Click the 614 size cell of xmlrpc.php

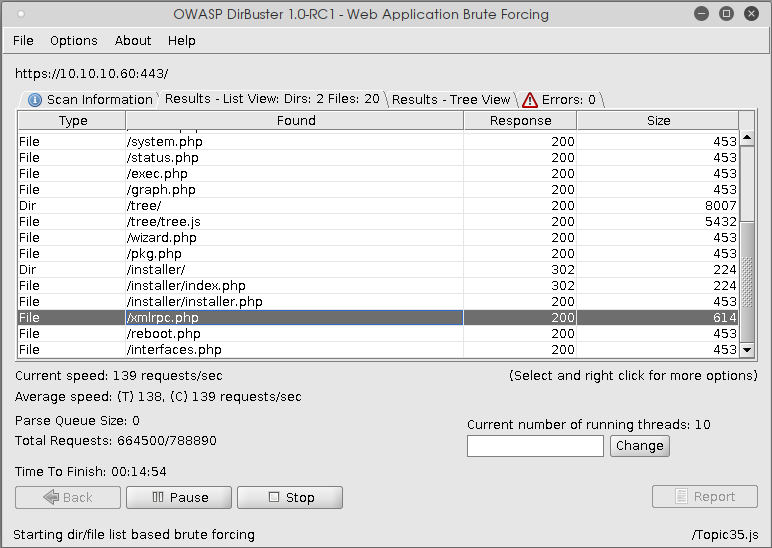658,318
